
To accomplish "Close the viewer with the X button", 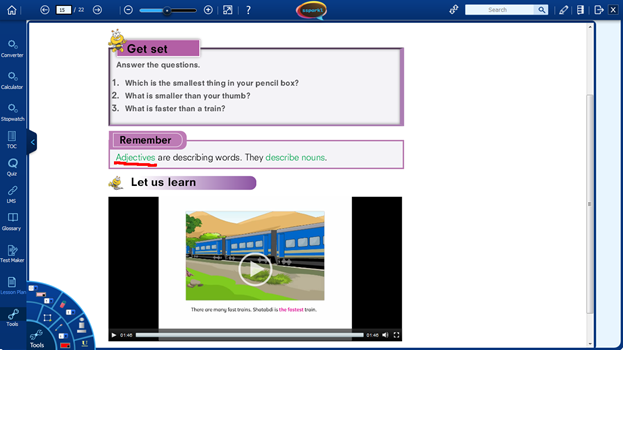I will click(x=613, y=10).
